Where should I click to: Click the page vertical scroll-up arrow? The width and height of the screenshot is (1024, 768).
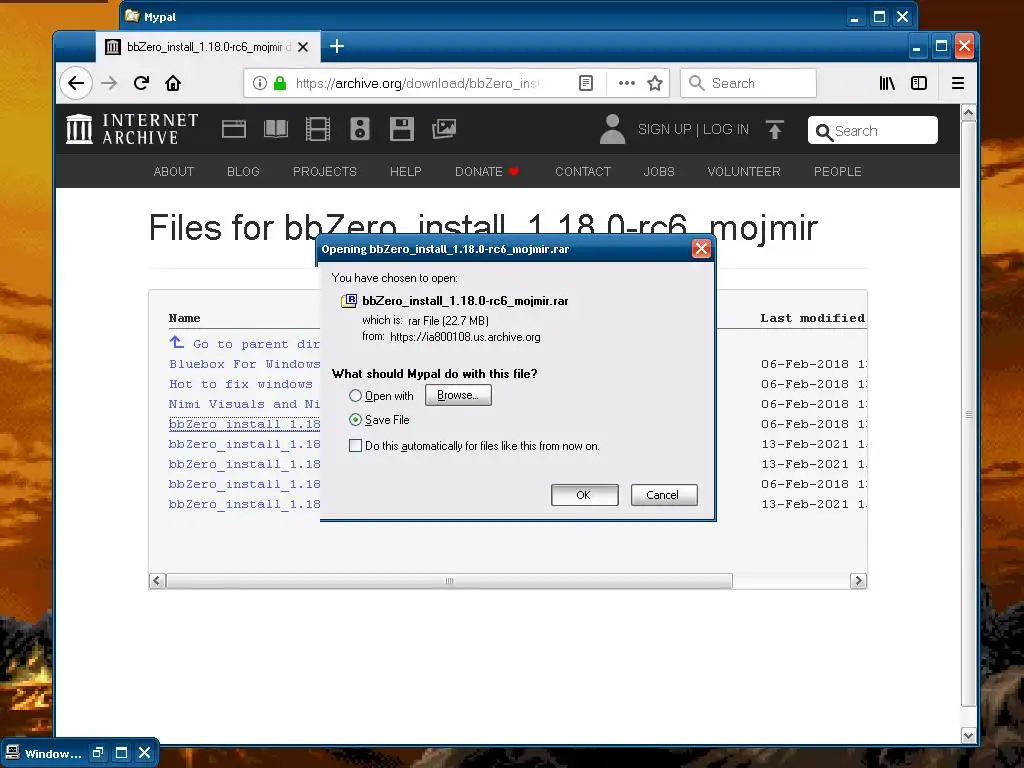pyautogui.click(x=968, y=112)
